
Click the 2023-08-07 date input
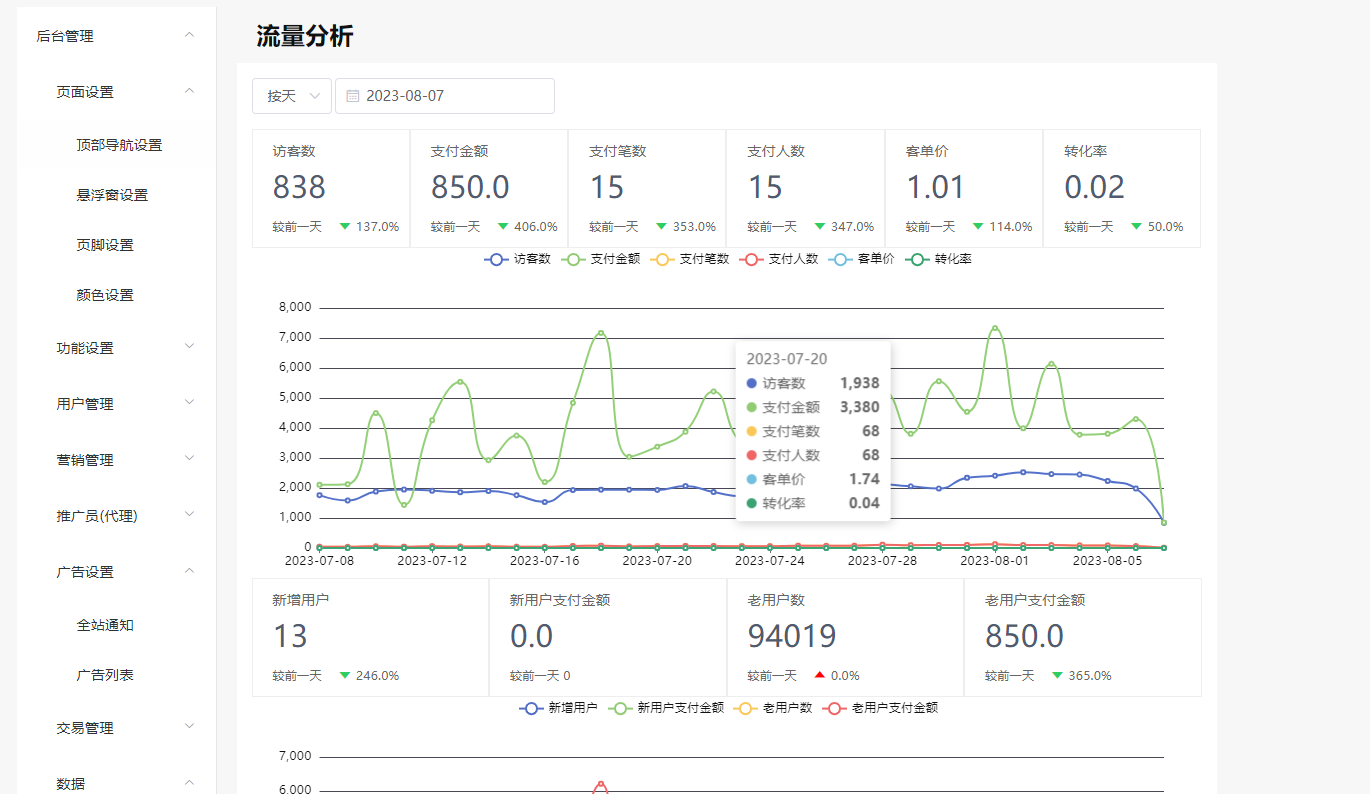coord(445,96)
